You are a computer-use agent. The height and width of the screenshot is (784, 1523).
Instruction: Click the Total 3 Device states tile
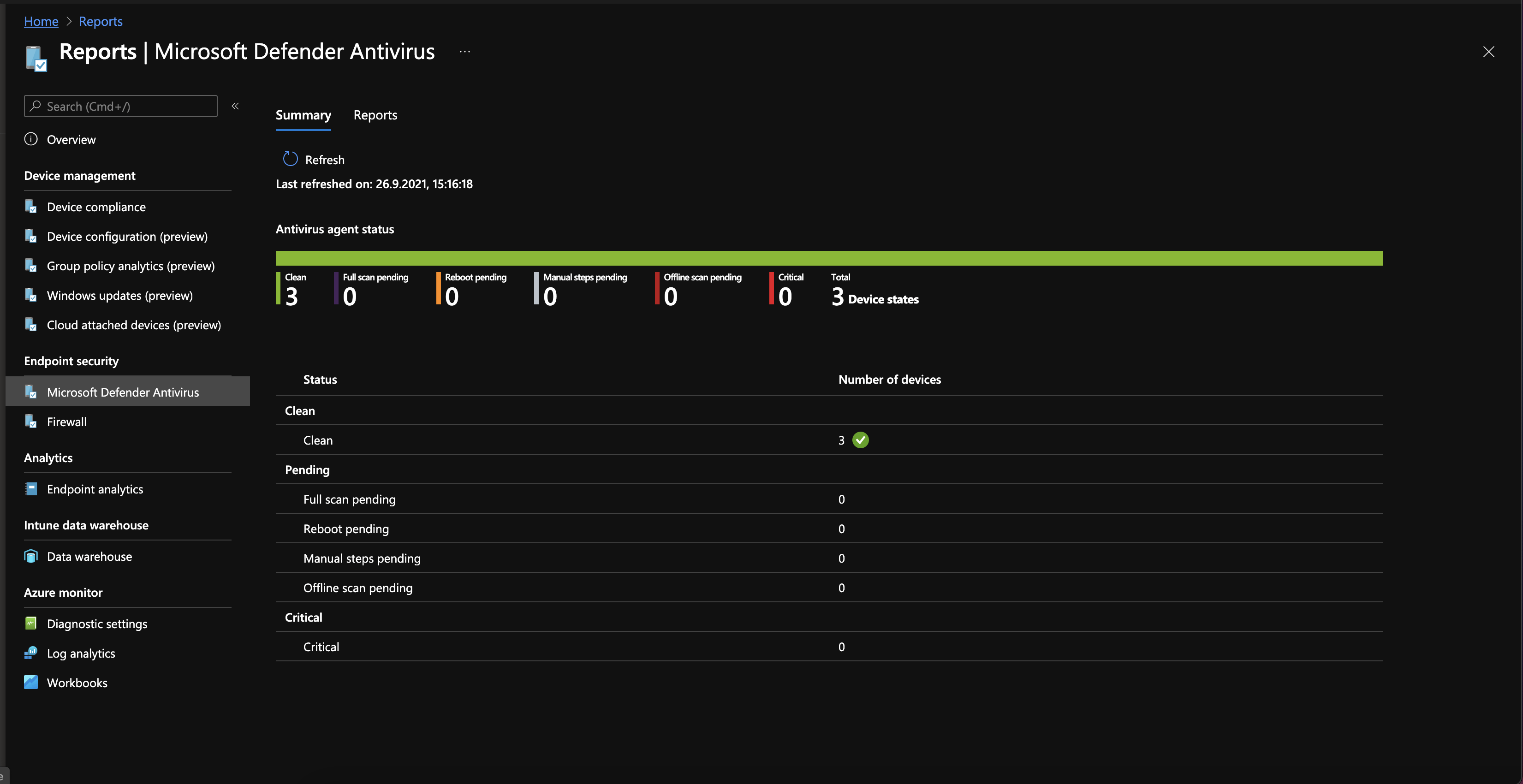[x=875, y=289]
